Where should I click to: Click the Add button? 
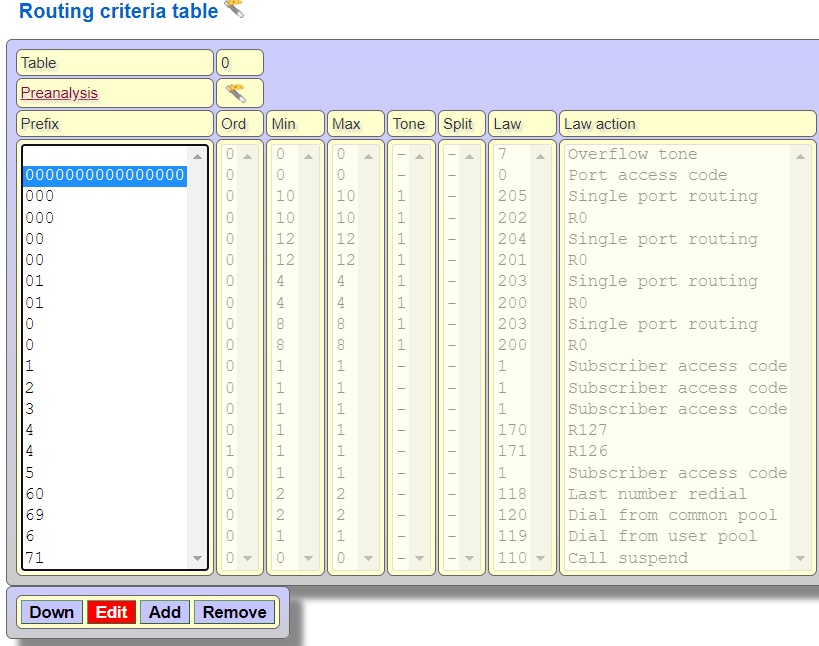(165, 612)
